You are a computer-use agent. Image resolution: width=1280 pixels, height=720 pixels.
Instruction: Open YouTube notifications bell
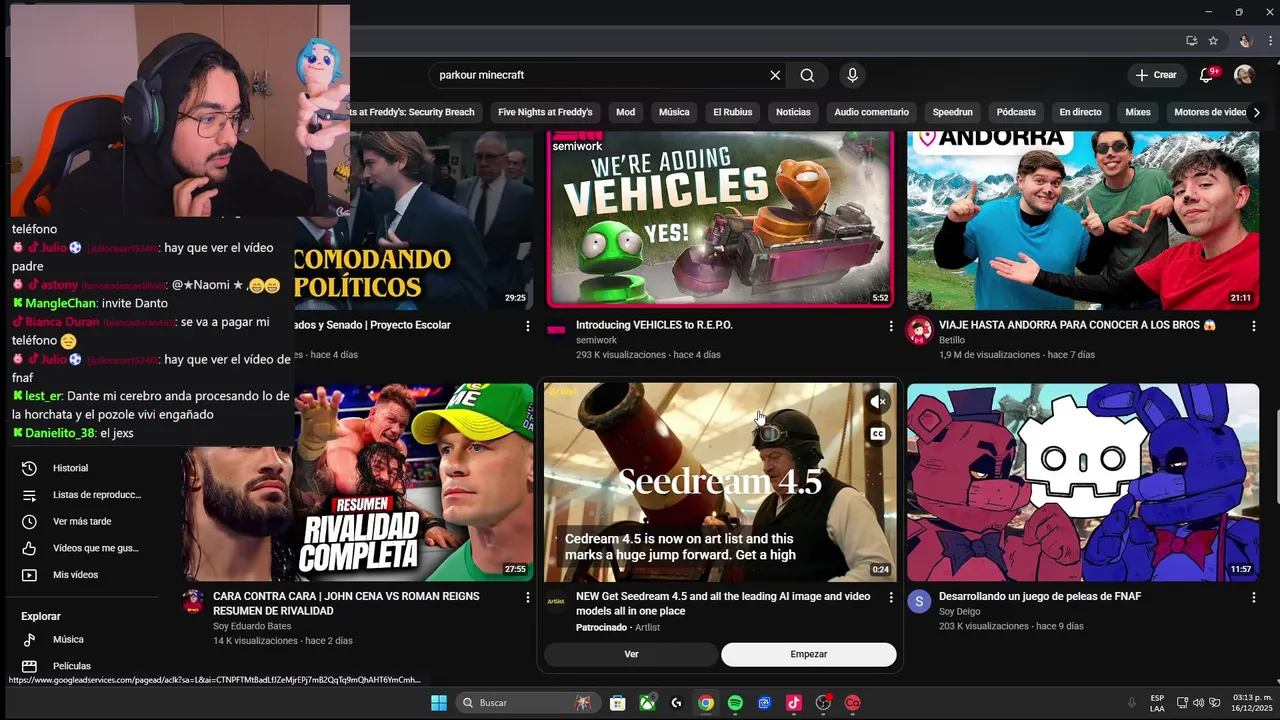pyautogui.click(x=1206, y=75)
